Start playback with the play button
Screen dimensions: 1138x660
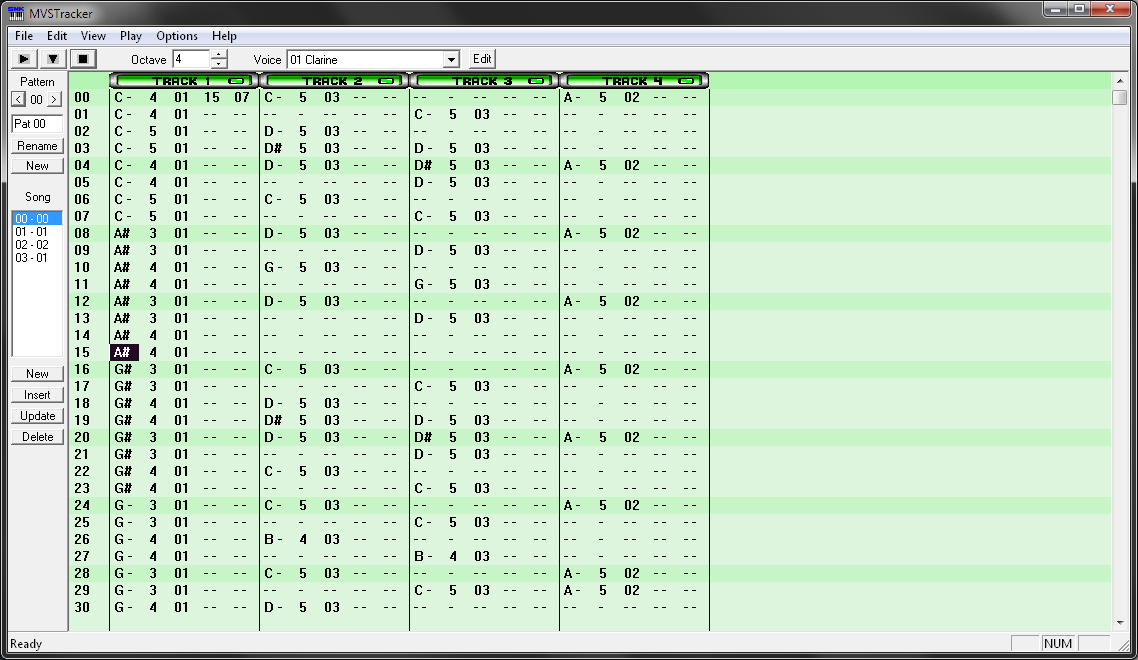tap(24, 59)
